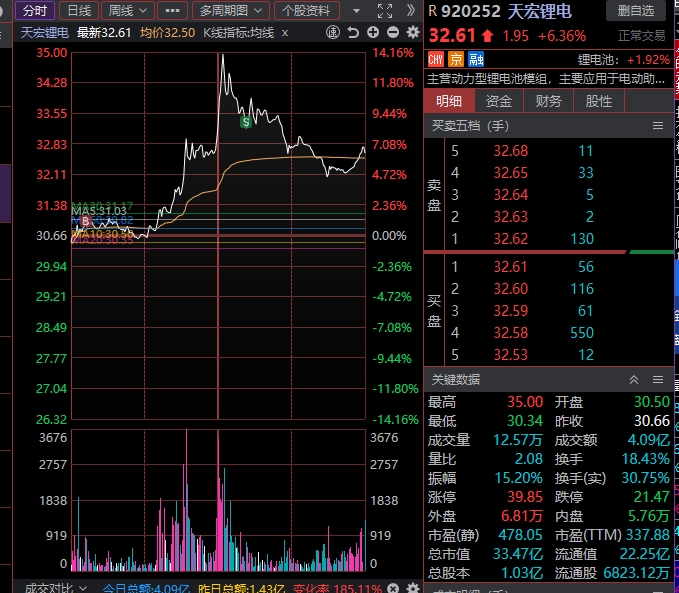Click buy level 4 price 32.58
The width and height of the screenshot is (679, 593).
[x=511, y=333]
